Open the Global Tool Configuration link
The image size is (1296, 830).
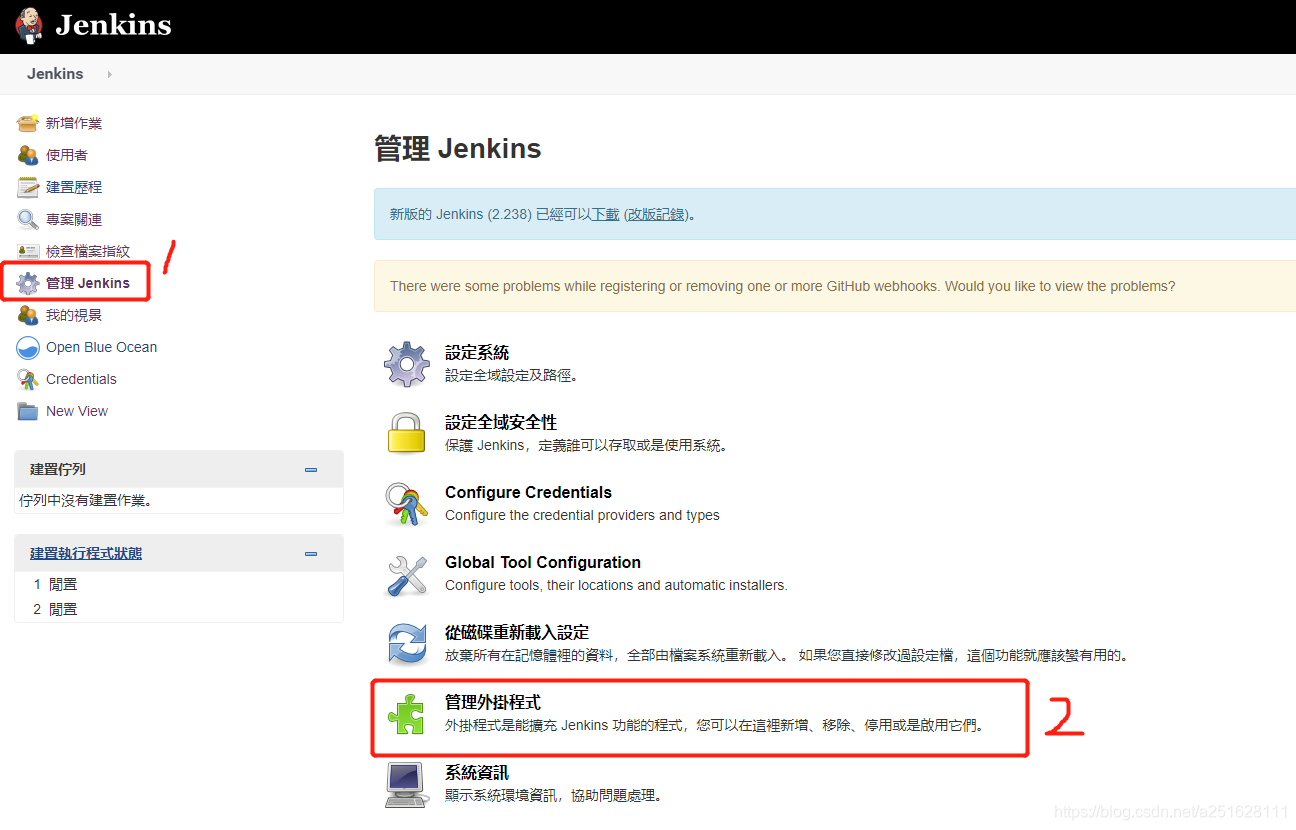[543, 562]
